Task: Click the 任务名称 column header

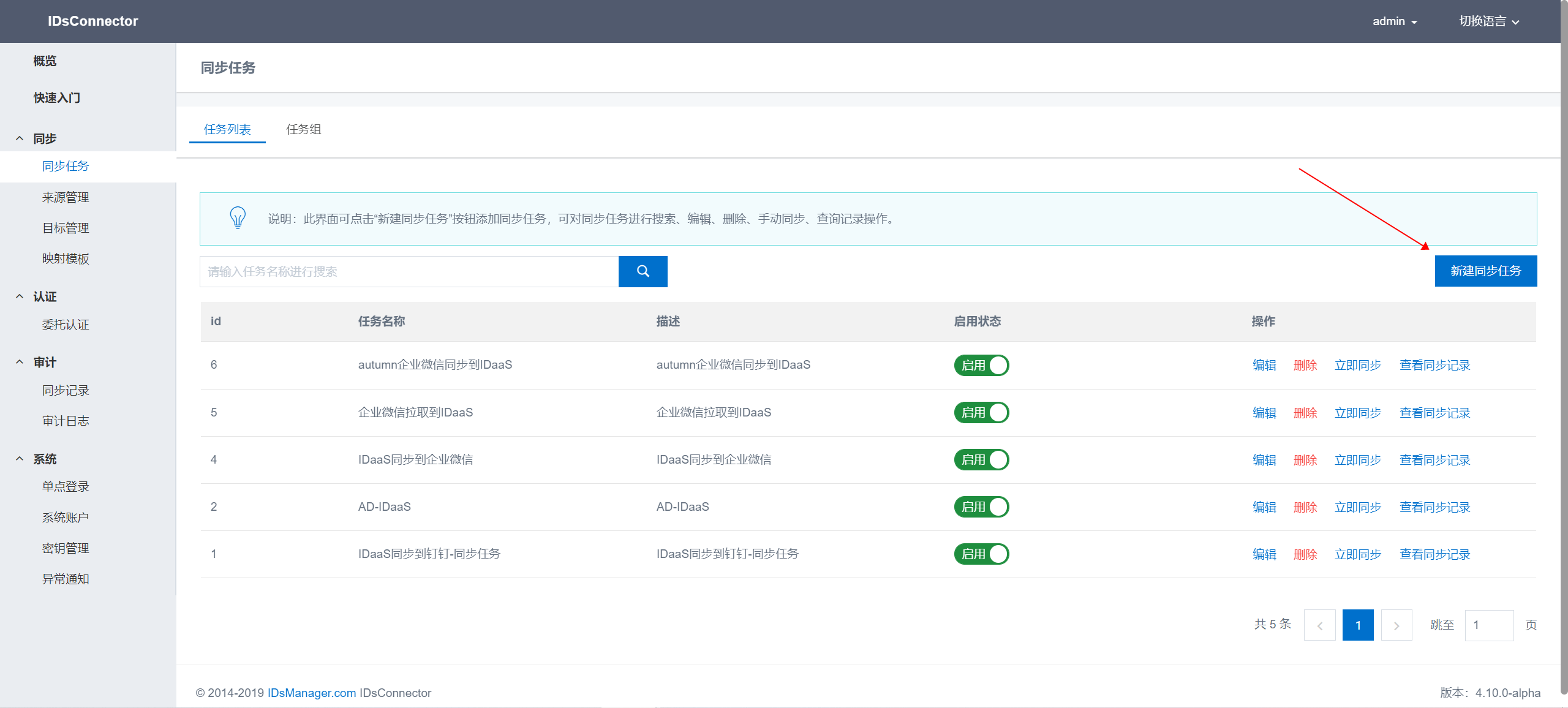Action: [x=382, y=322]
